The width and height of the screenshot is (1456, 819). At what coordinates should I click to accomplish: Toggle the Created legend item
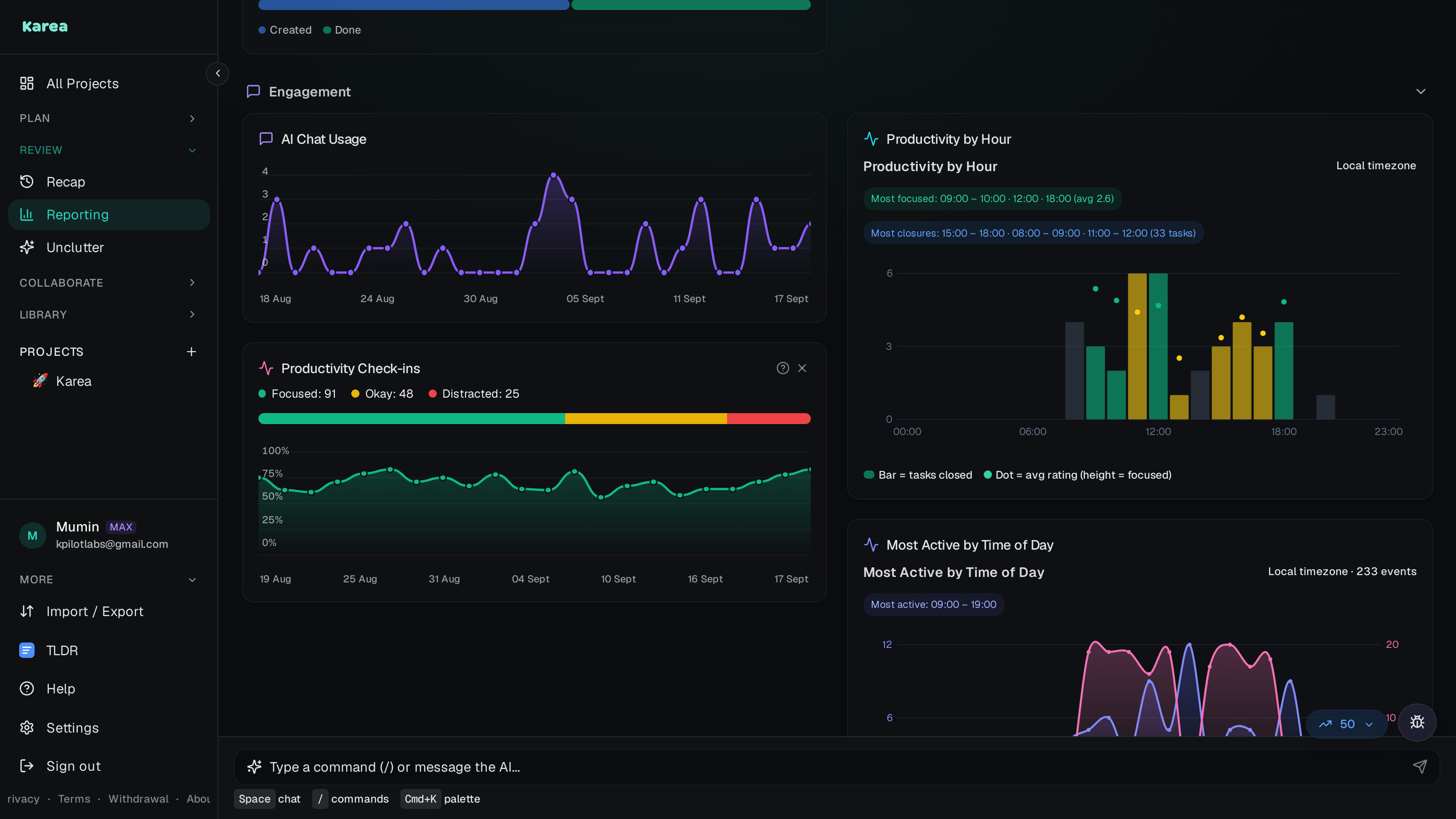tap(285, 30)
